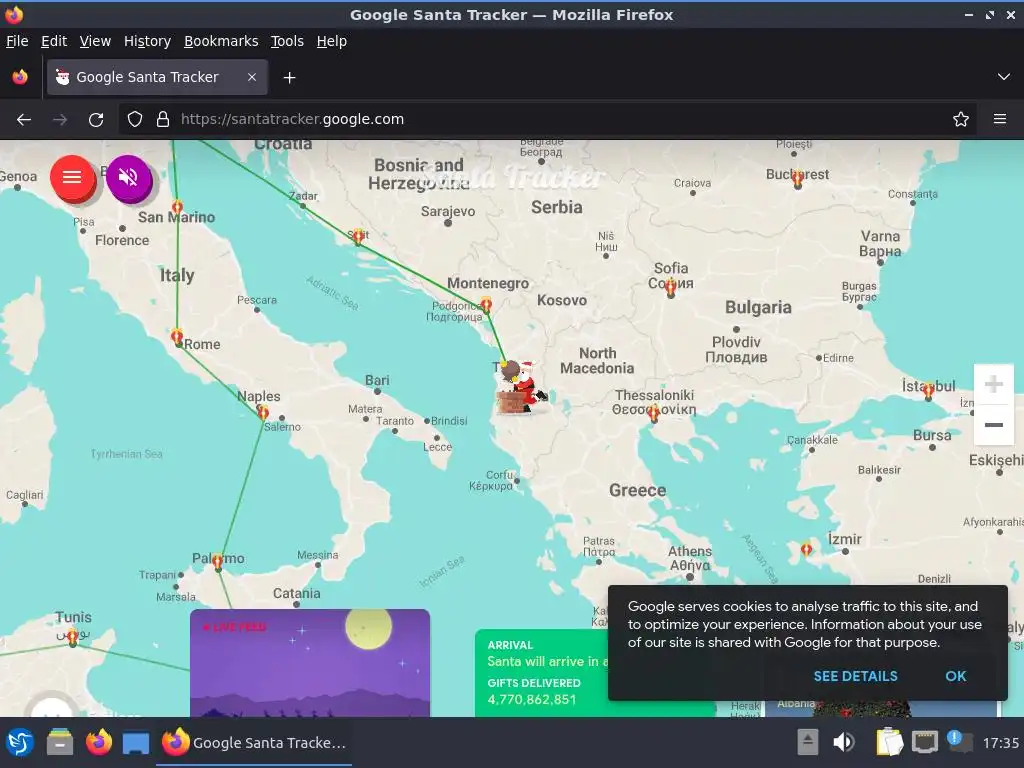1024x768 pixels.
Task: Click the Santa on chimney marker
Action: click(x=519, y=388)
